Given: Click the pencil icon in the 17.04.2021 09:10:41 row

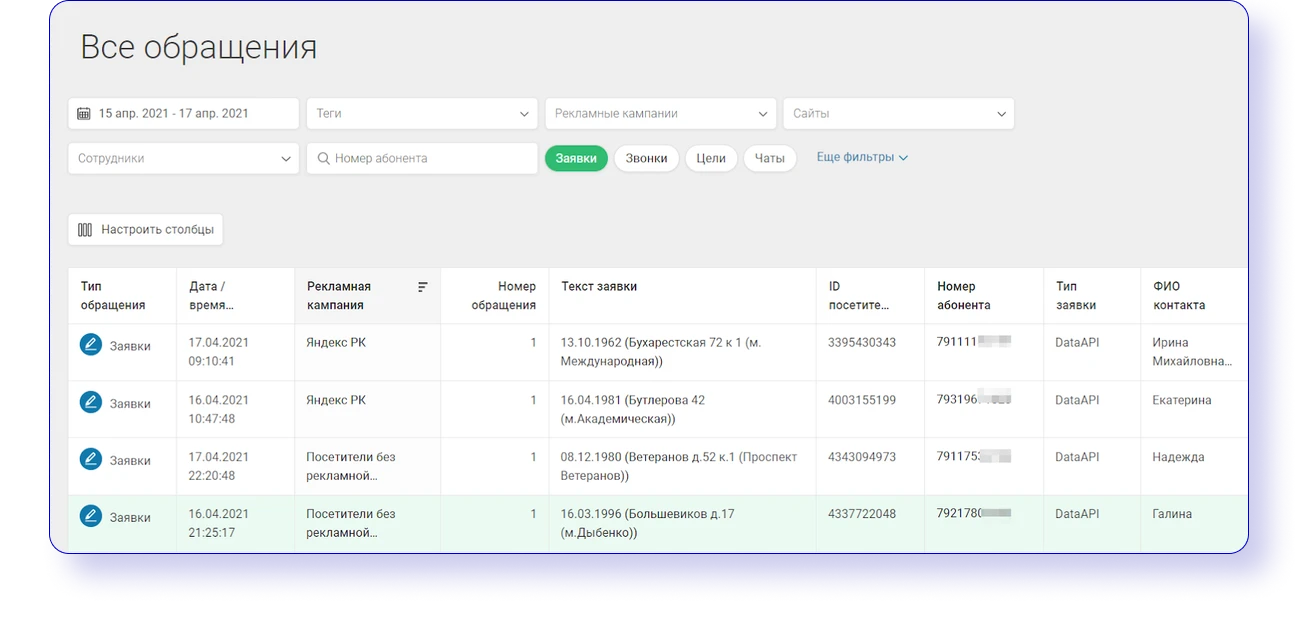Looking at the screenshot, I should click(91, 345).
